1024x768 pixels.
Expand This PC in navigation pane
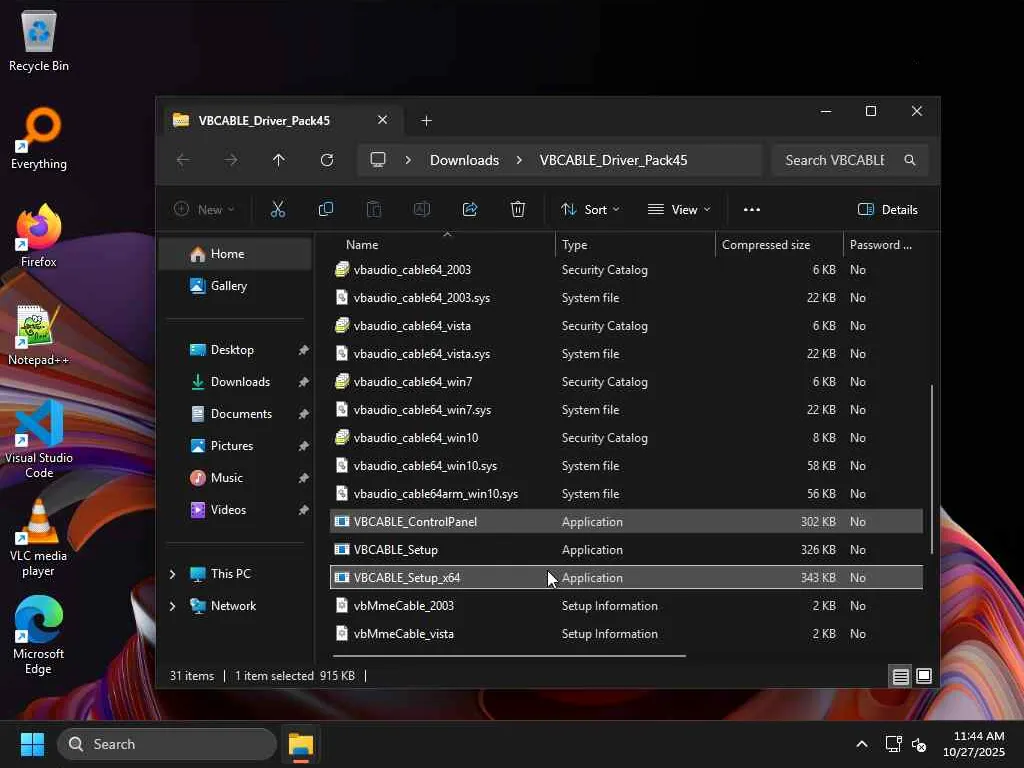pos(172,574)
